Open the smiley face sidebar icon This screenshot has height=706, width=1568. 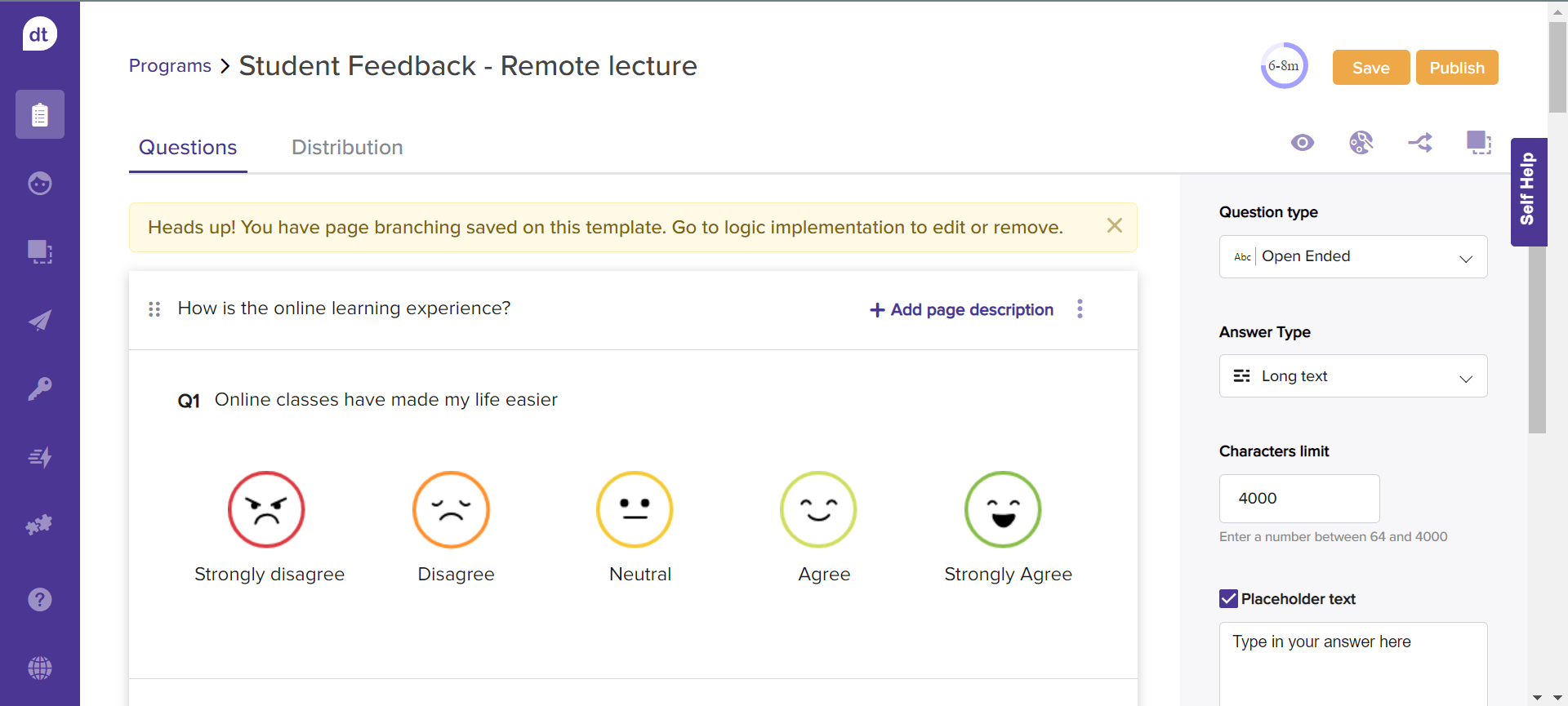[39, 183]
